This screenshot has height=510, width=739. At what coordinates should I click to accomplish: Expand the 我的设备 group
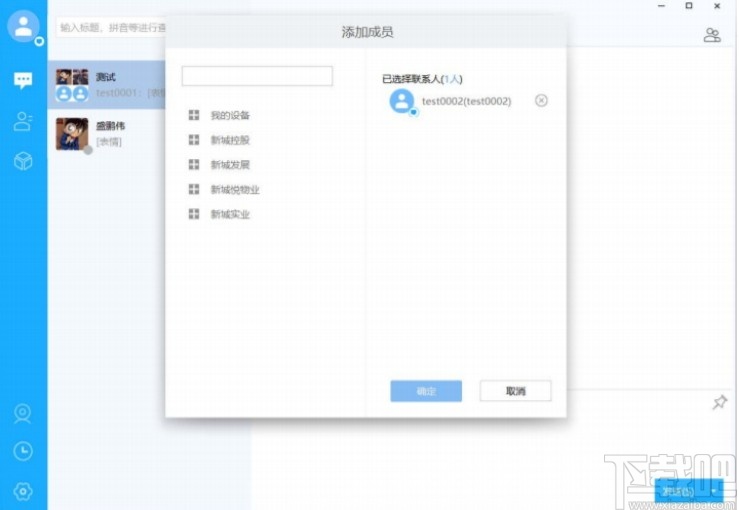pos(194,115)
